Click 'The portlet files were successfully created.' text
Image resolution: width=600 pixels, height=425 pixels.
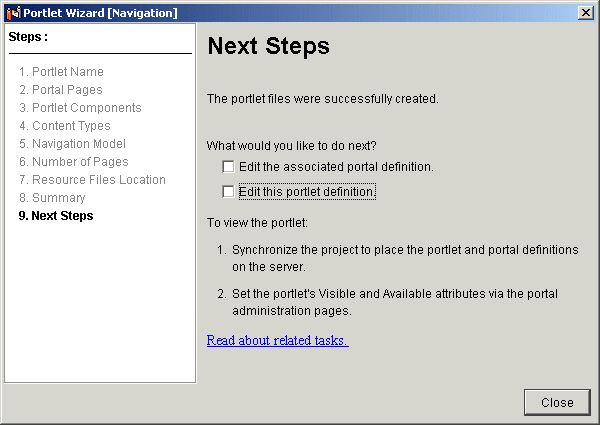pos(323,99)
